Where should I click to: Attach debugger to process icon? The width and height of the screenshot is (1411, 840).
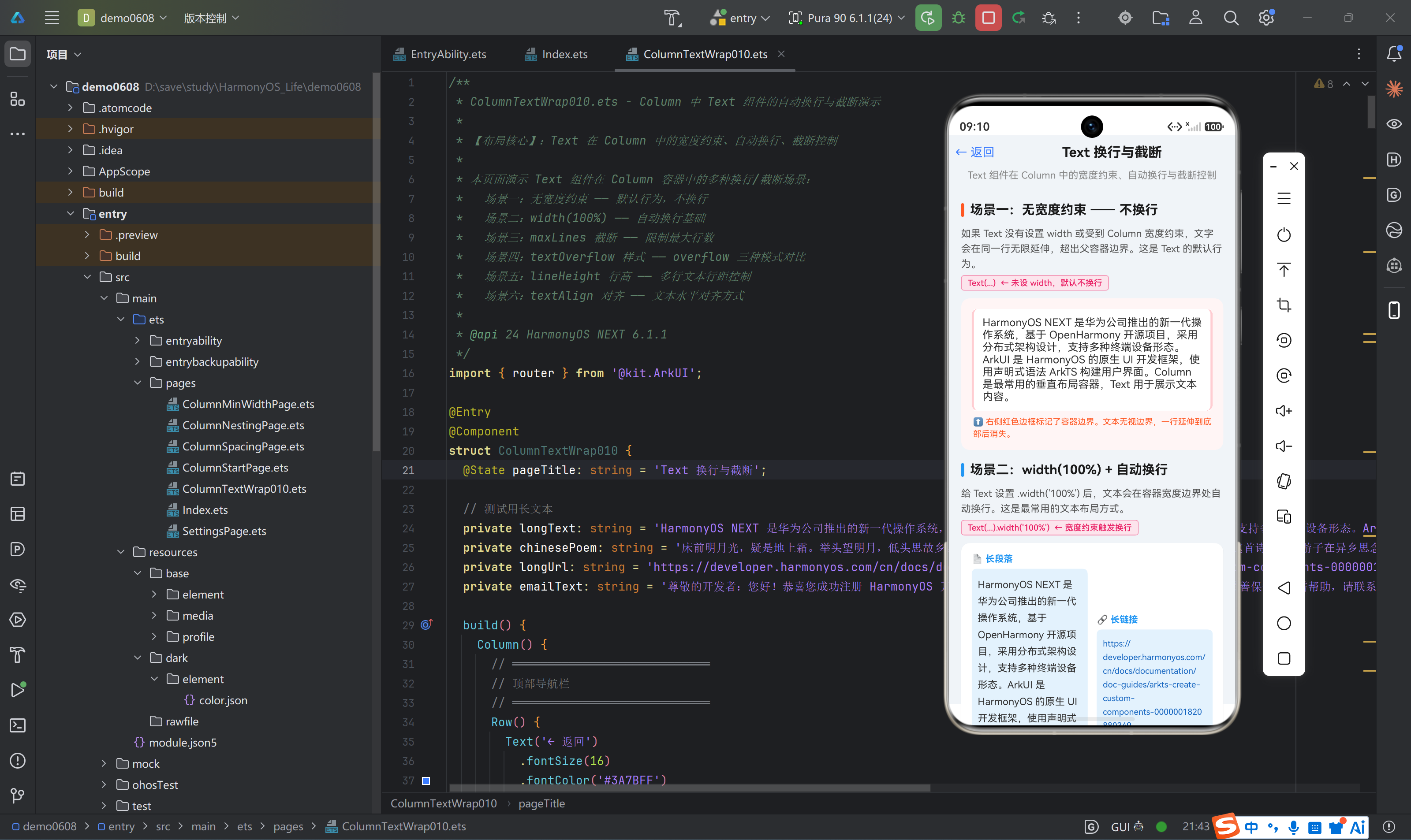(1049, 18)
